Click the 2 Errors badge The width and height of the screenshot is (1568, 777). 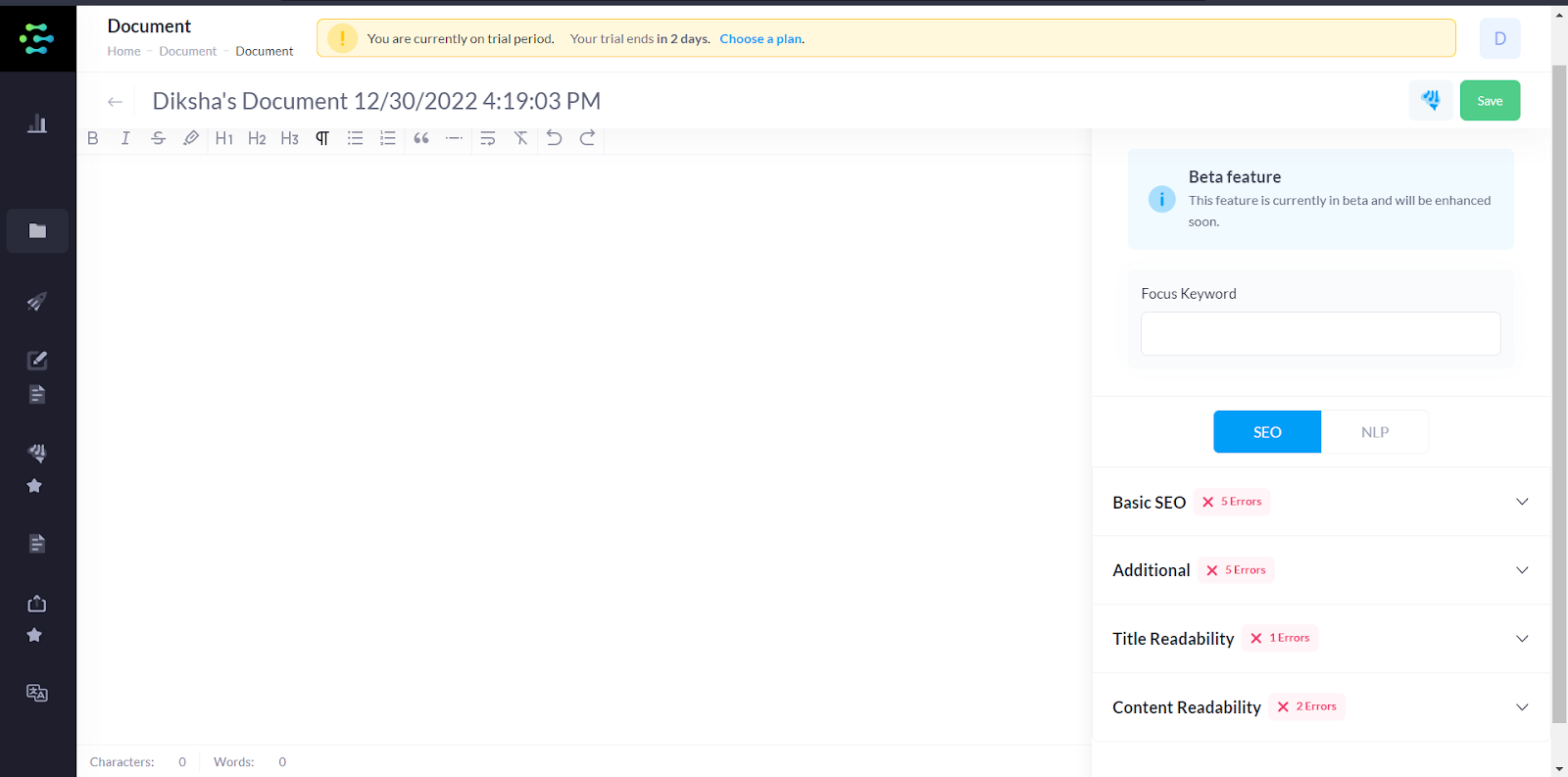coord(1306,706)
